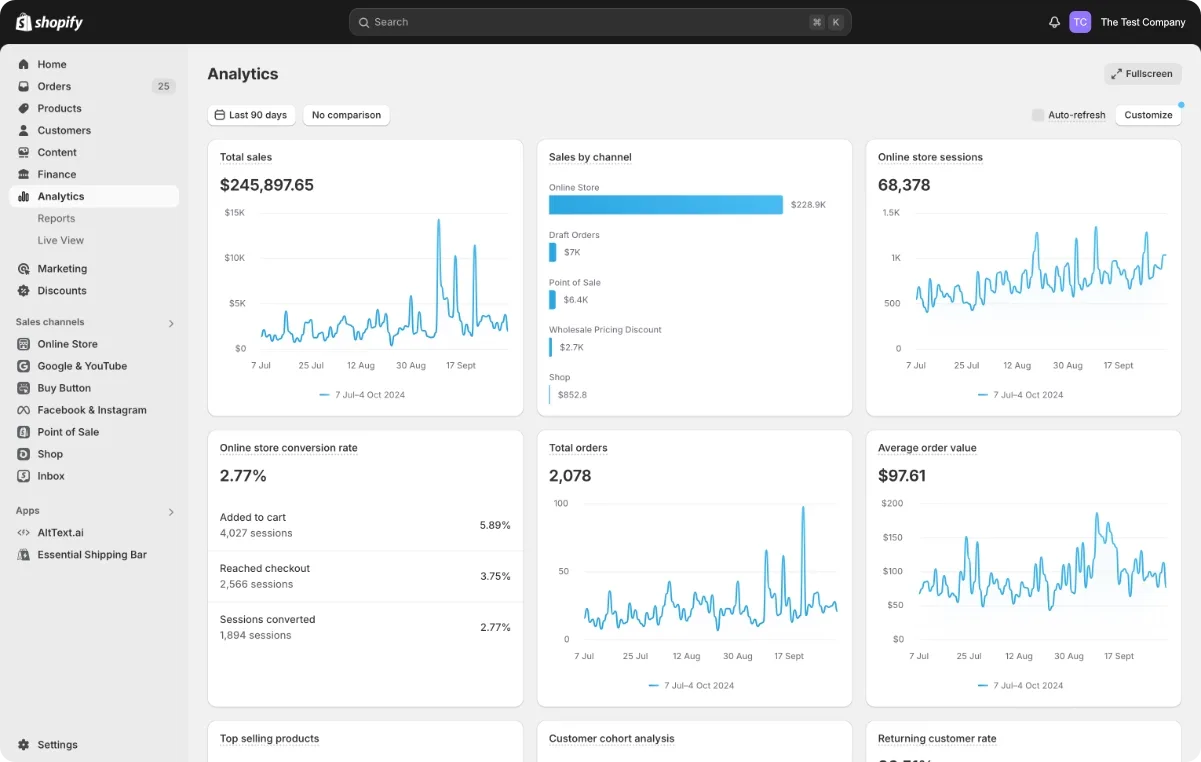Image resolution: width=1201 pixels, height=762 pixels.
Task: Open the Online store conversion rate report
Action: pyautogui.click(x=289, y=448)
